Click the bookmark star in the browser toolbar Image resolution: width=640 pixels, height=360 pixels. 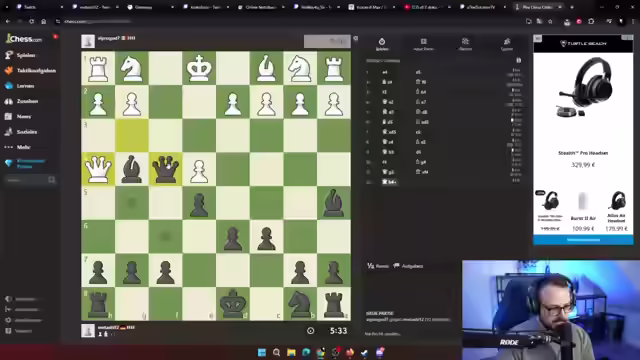[550, 21]
